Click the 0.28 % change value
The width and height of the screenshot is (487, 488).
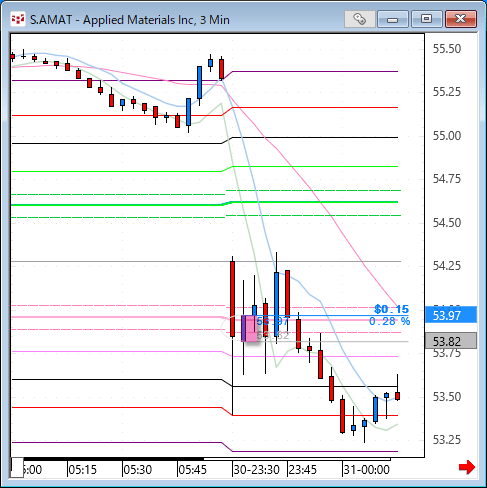389,321
